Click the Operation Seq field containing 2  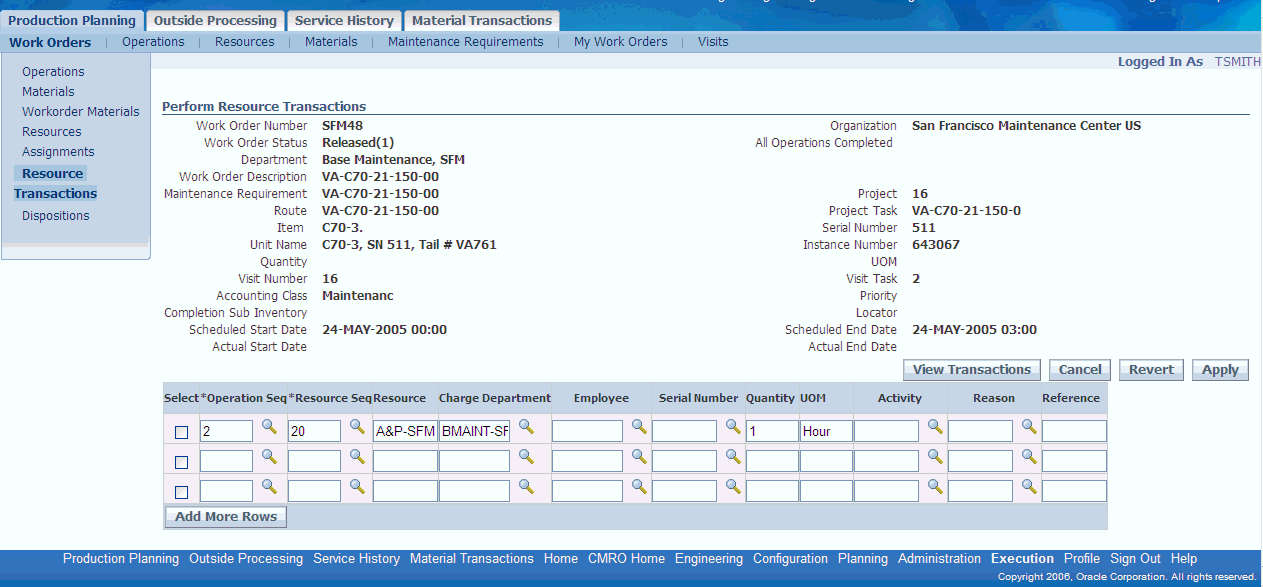tap(226, 431)
